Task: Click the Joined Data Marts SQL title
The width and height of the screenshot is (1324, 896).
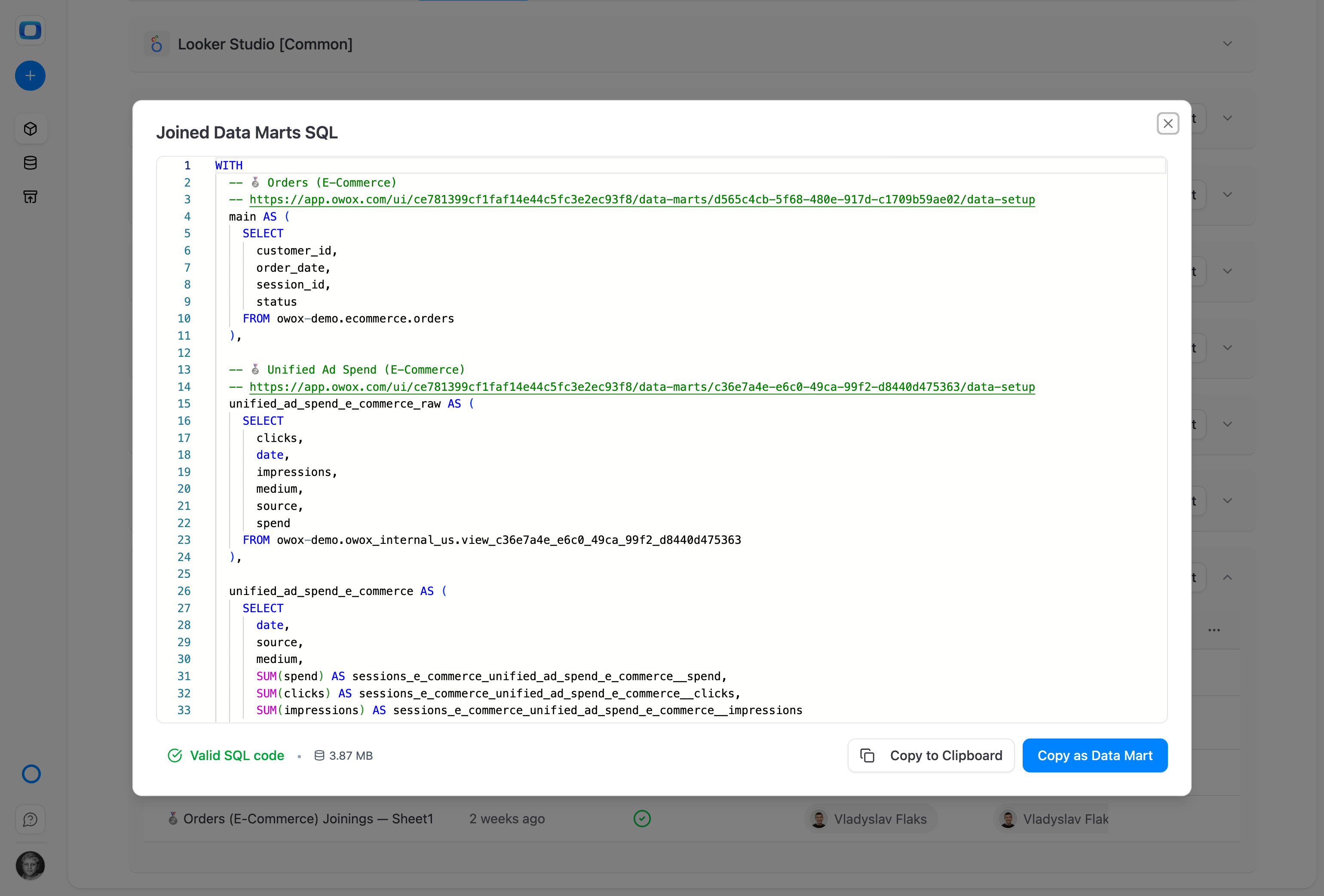Action: coord(247,132)
